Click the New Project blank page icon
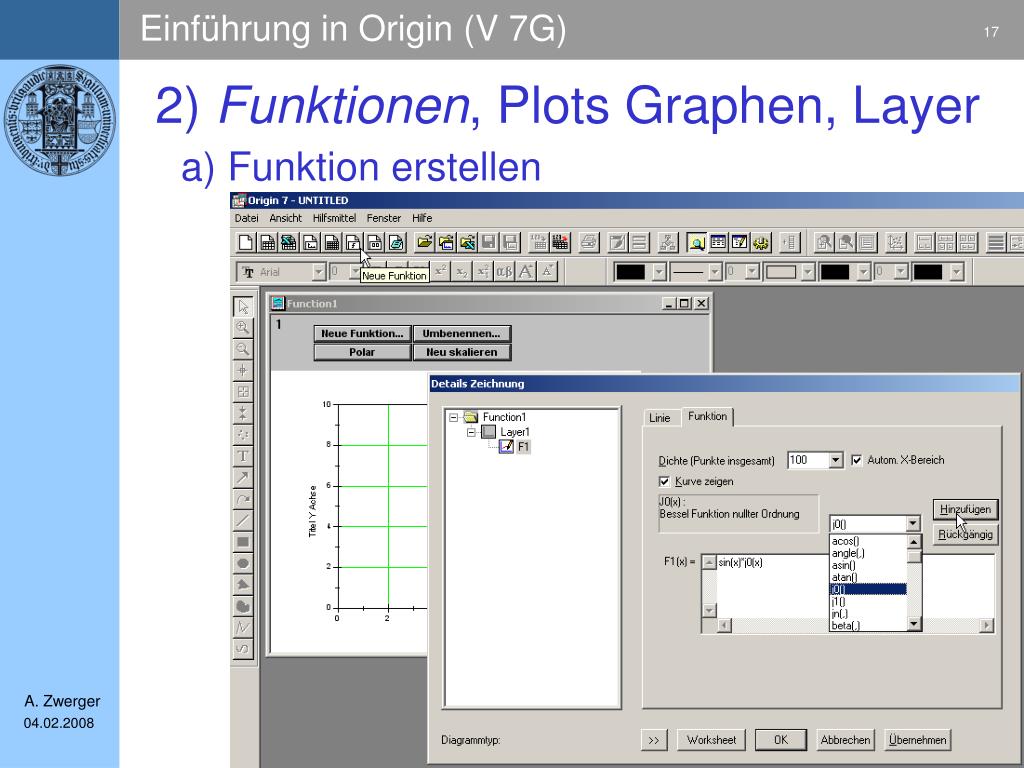This screenshot has width=1024, height=768. pyautogui.click(x=246, y=243)
